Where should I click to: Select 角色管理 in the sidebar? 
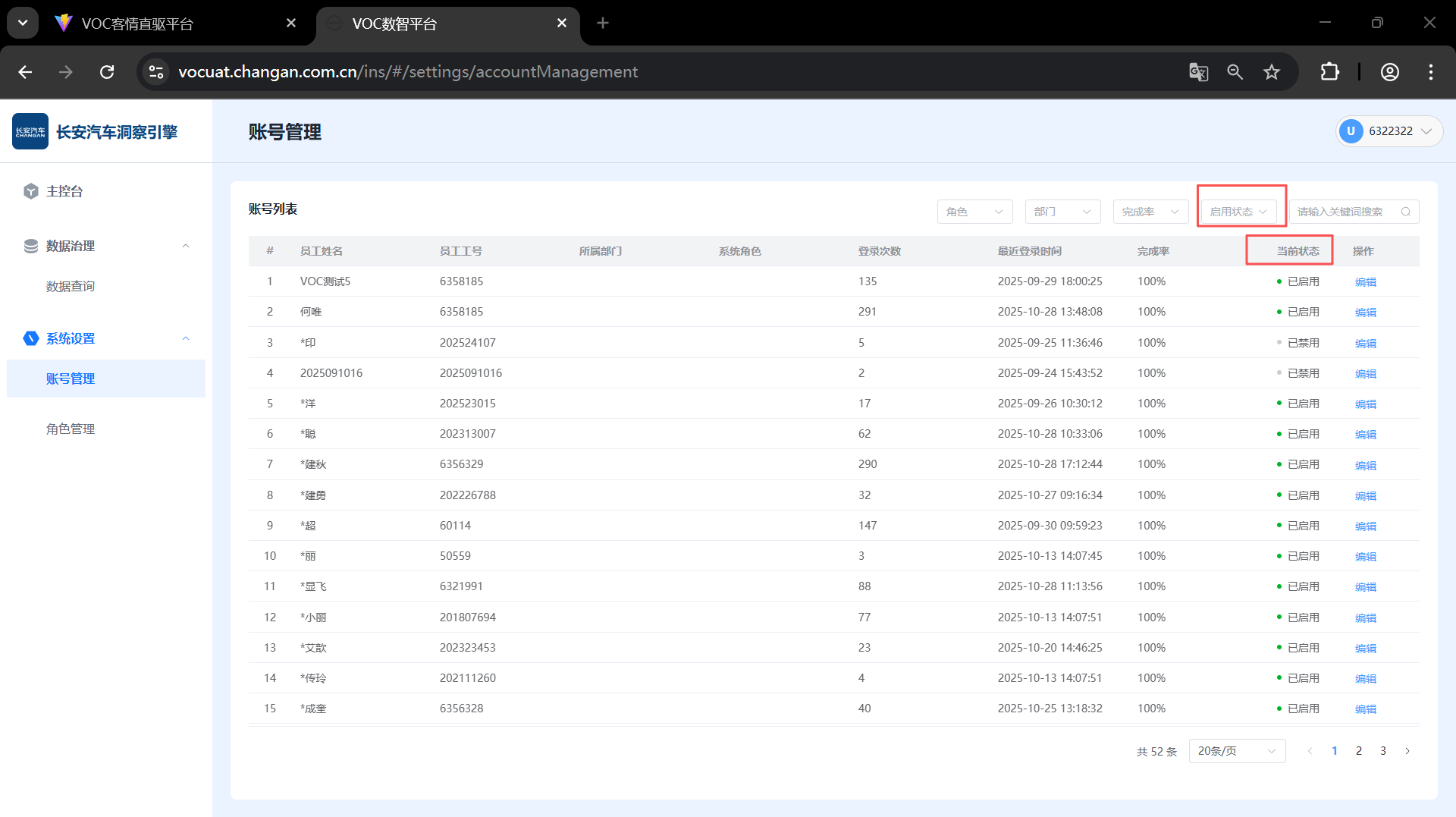click(71, 429)
